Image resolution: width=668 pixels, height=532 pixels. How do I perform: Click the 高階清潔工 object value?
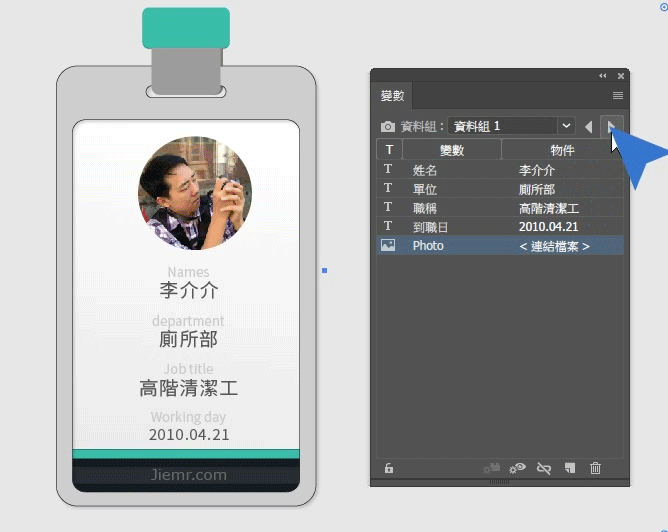(x=549, y=208)
